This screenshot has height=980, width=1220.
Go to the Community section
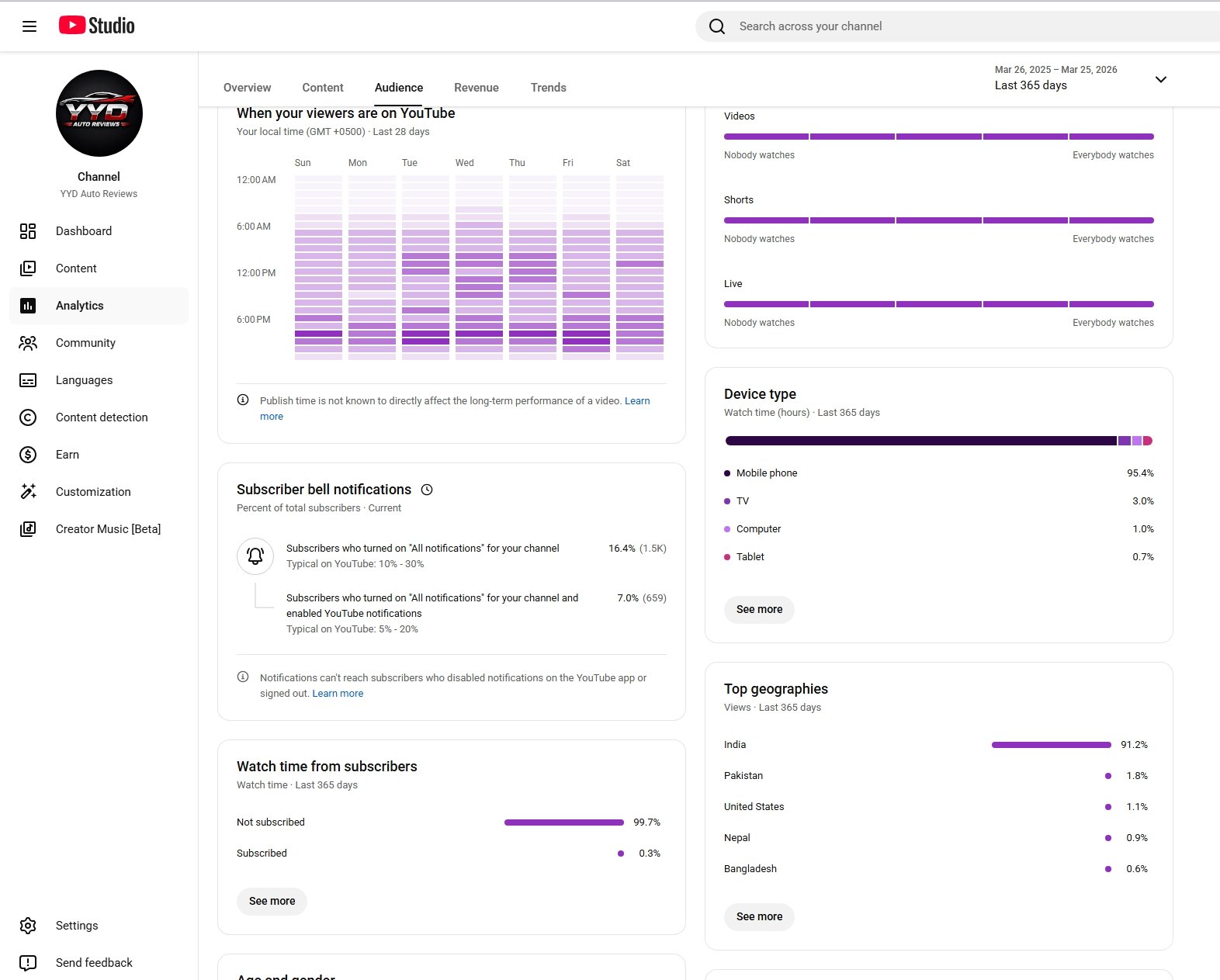[x=85, y=343]
